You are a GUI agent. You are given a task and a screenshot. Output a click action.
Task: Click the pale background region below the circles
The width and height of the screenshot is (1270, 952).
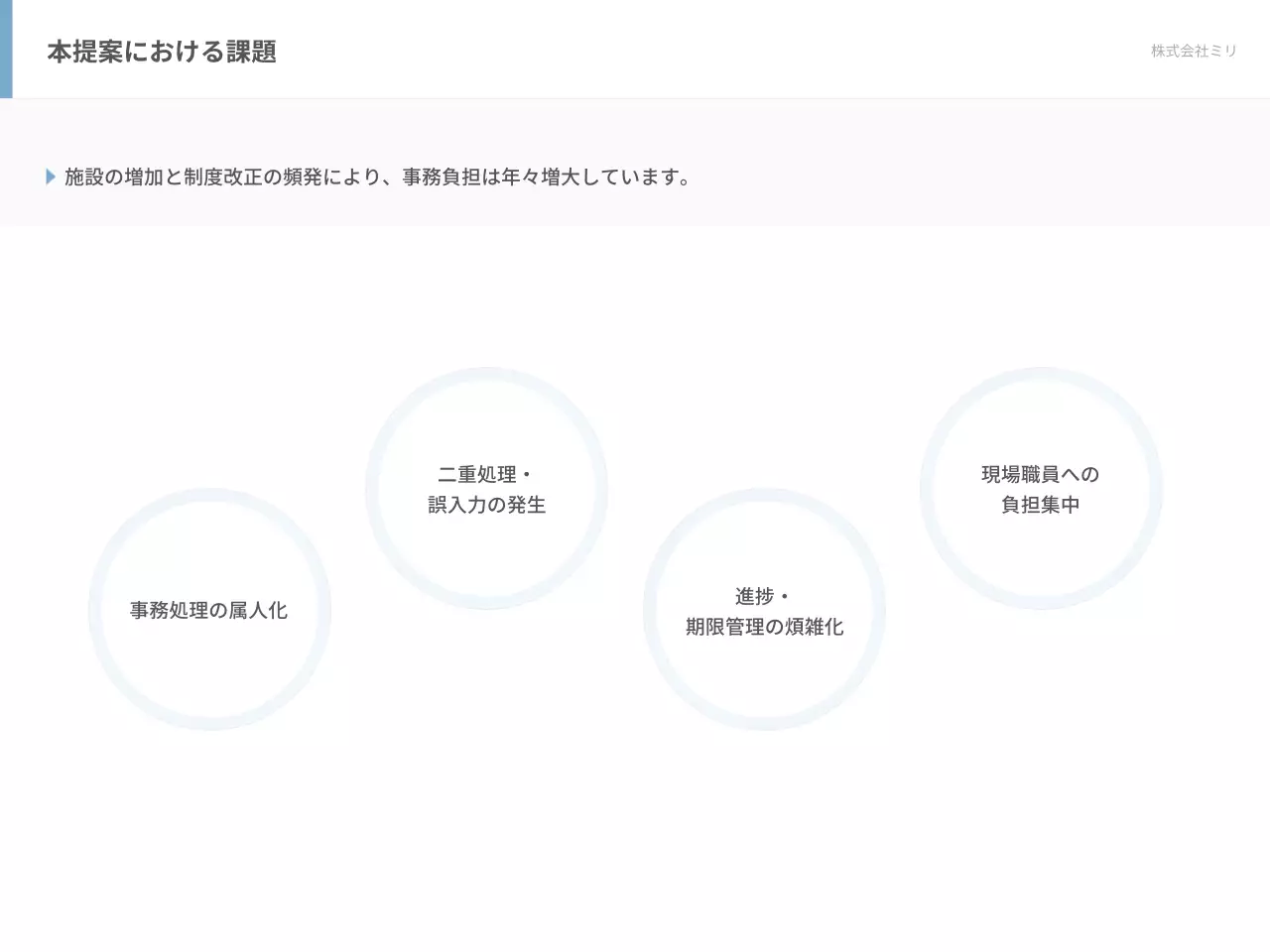pos(635,853)
